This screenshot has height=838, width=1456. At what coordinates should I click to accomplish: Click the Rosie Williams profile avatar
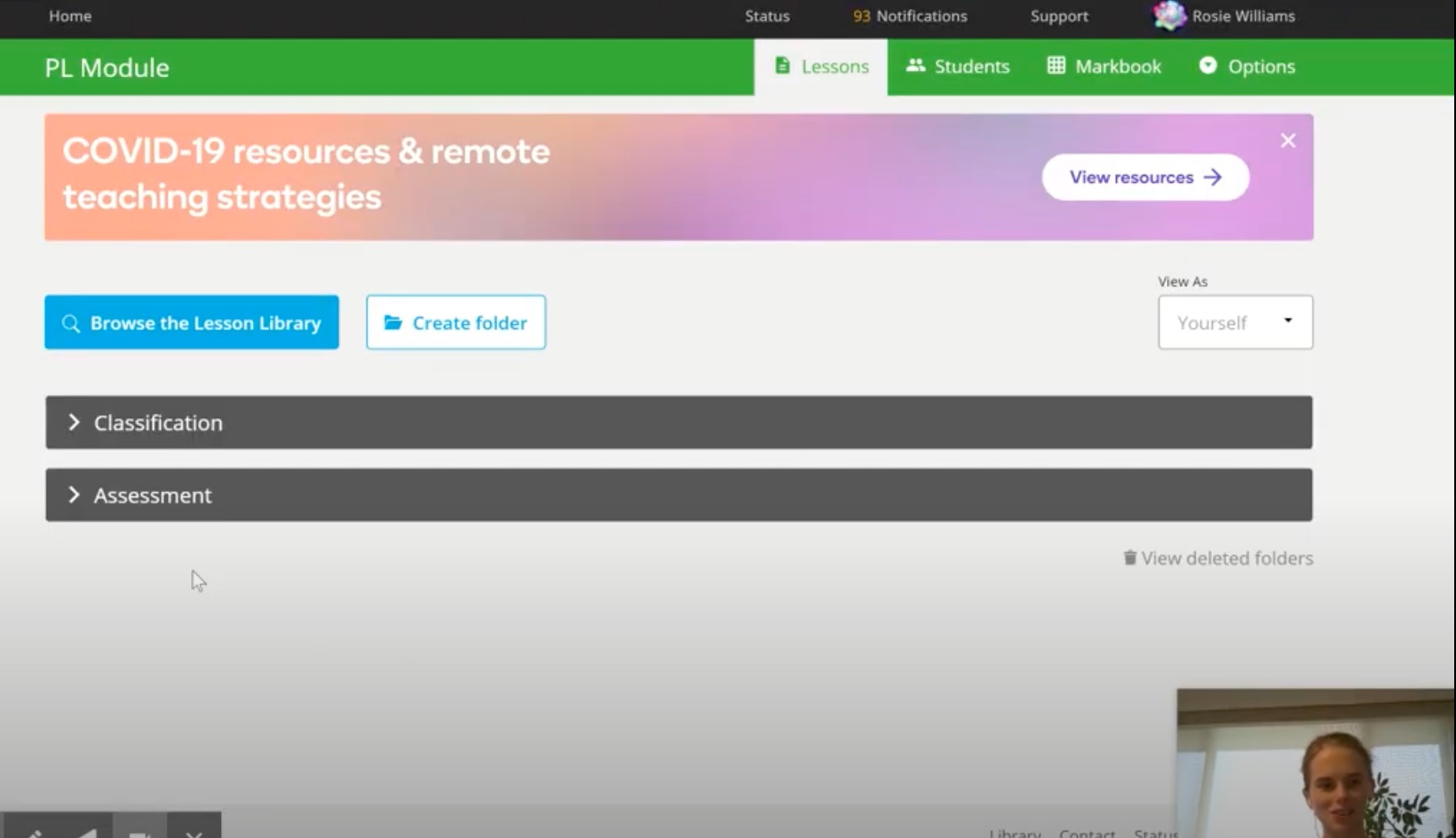click(1168, 16)
